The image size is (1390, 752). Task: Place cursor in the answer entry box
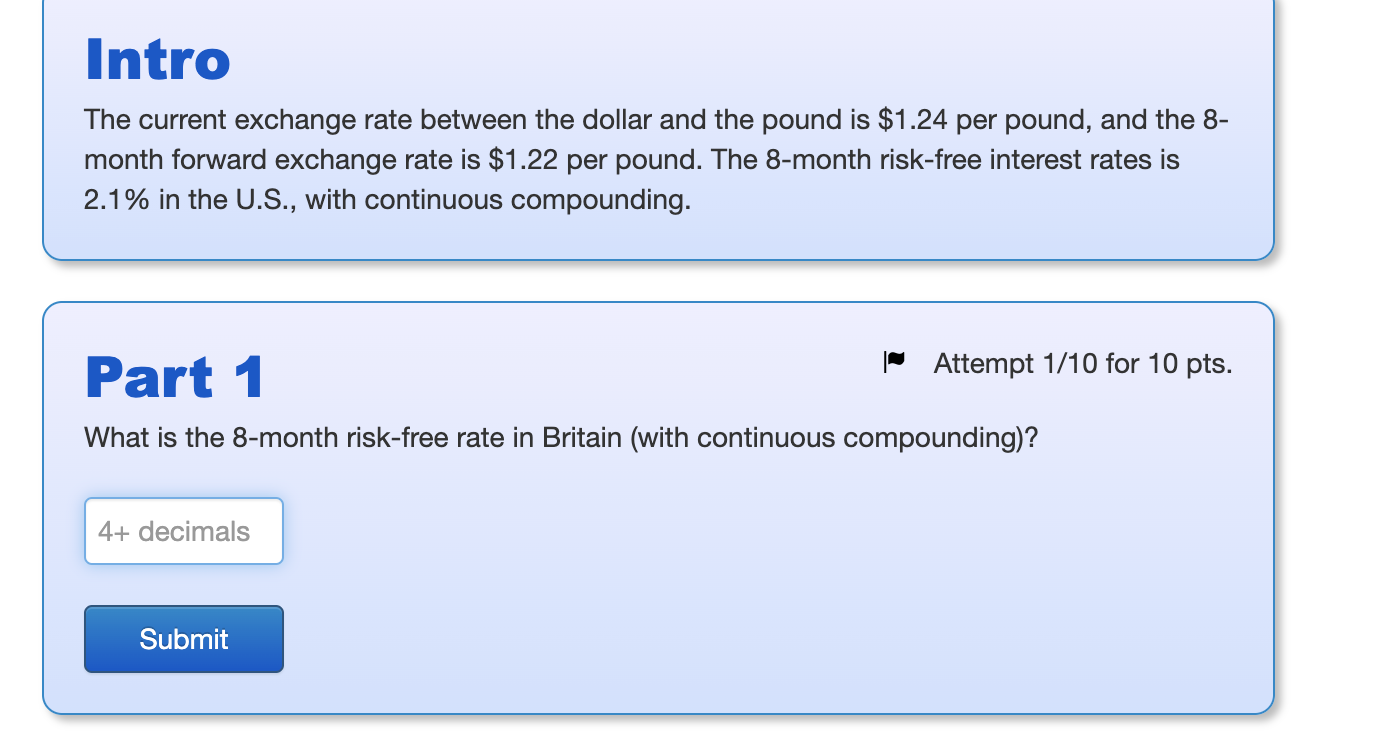pos(183,530)
